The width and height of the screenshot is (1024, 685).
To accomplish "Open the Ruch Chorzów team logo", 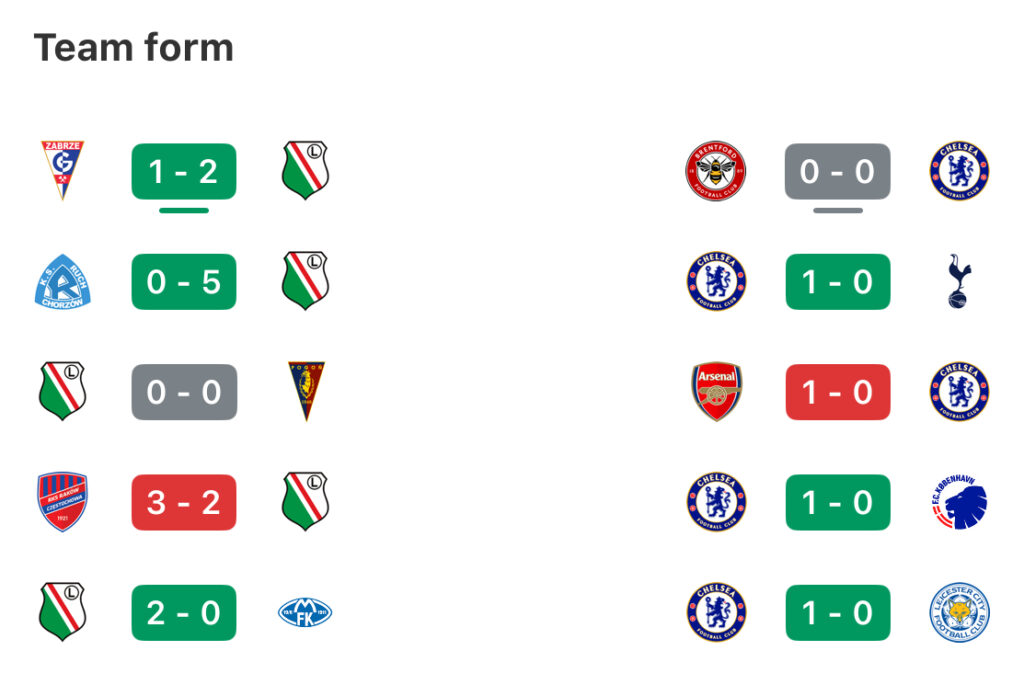I will 63,281.
